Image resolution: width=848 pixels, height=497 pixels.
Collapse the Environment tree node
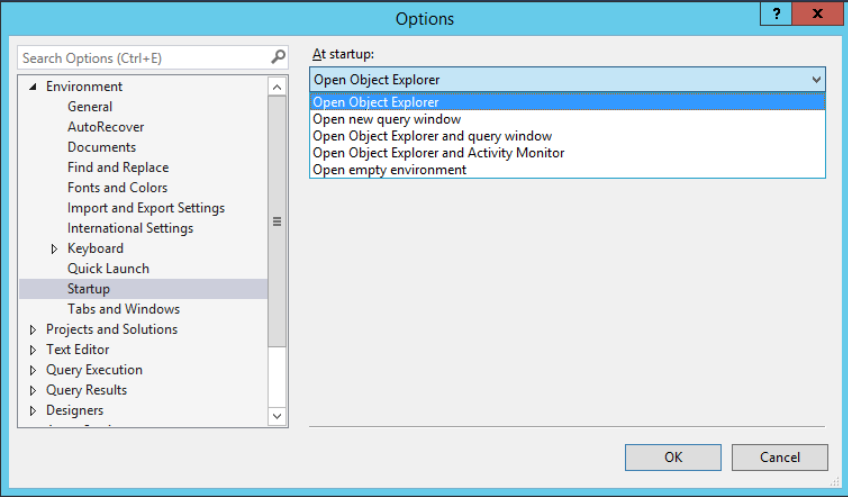33,87
